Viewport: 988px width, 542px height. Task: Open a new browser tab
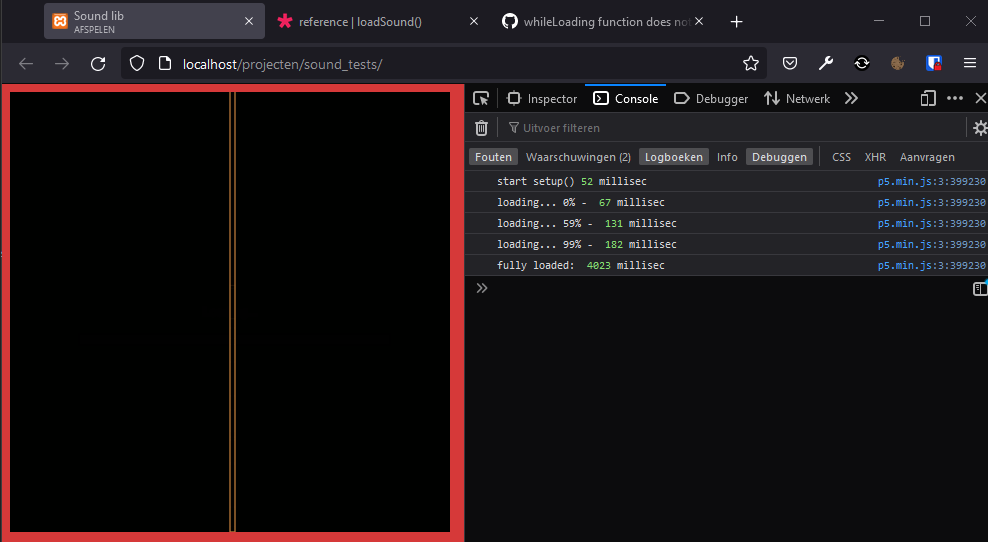click(x=736, y=22)
